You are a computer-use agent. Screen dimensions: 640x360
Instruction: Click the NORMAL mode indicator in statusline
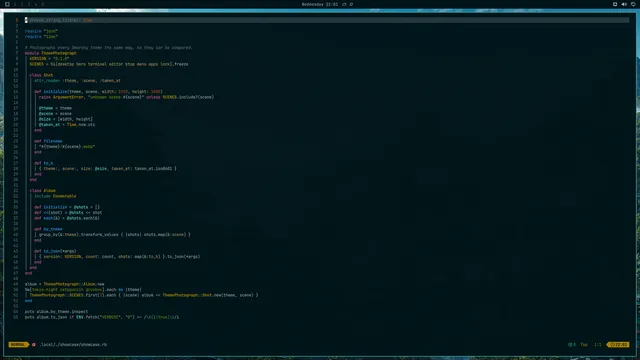[x=18, y=344]
